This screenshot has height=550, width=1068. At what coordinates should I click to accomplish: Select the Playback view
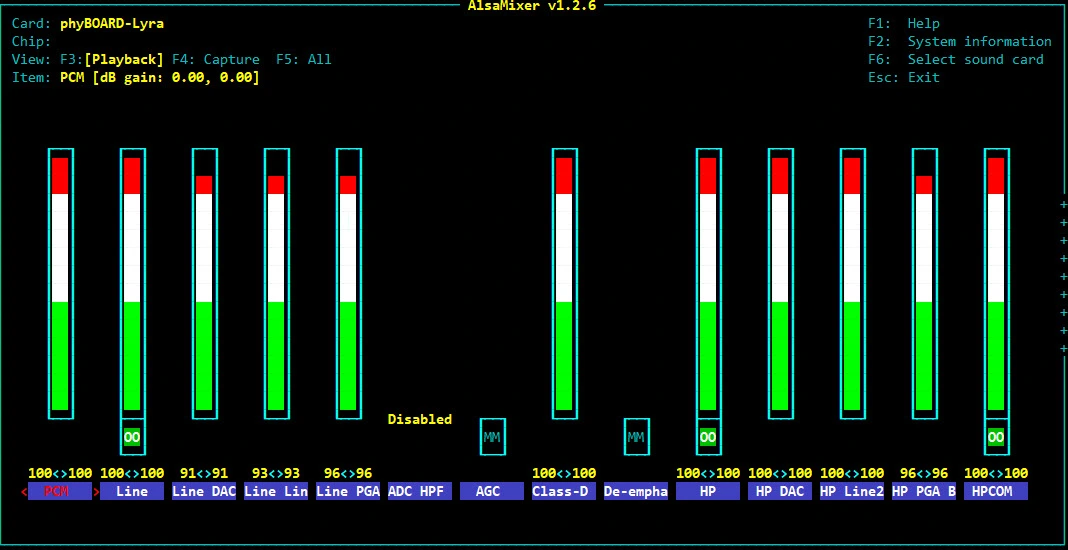coord(123,59)
